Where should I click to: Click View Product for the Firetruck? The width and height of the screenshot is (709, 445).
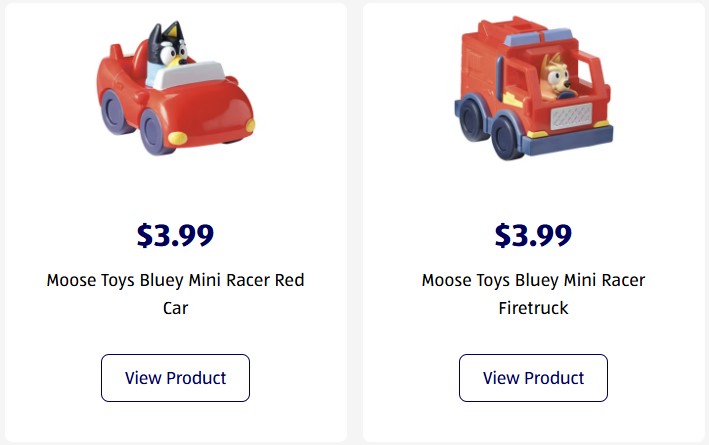click(533, 378)
